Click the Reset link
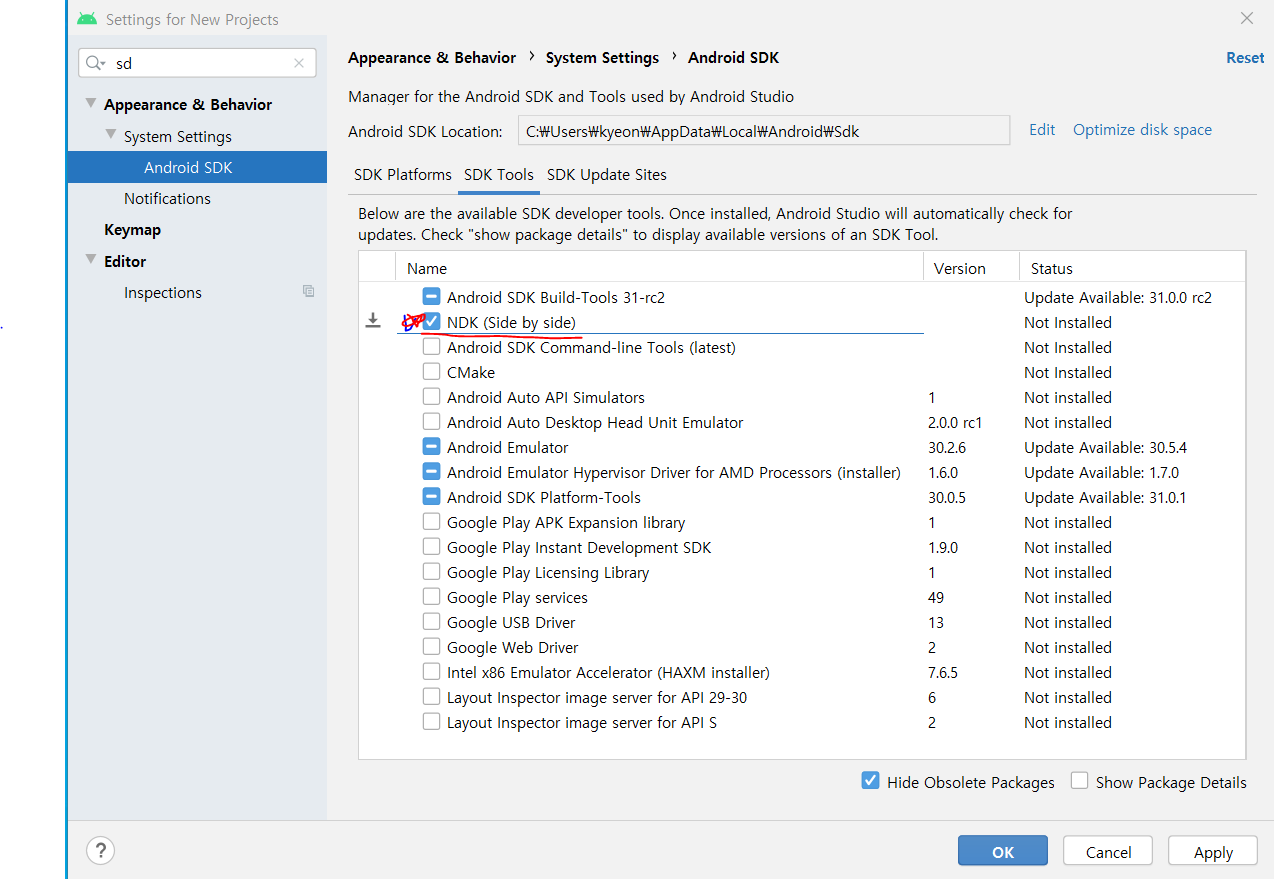 [1245, 58]
